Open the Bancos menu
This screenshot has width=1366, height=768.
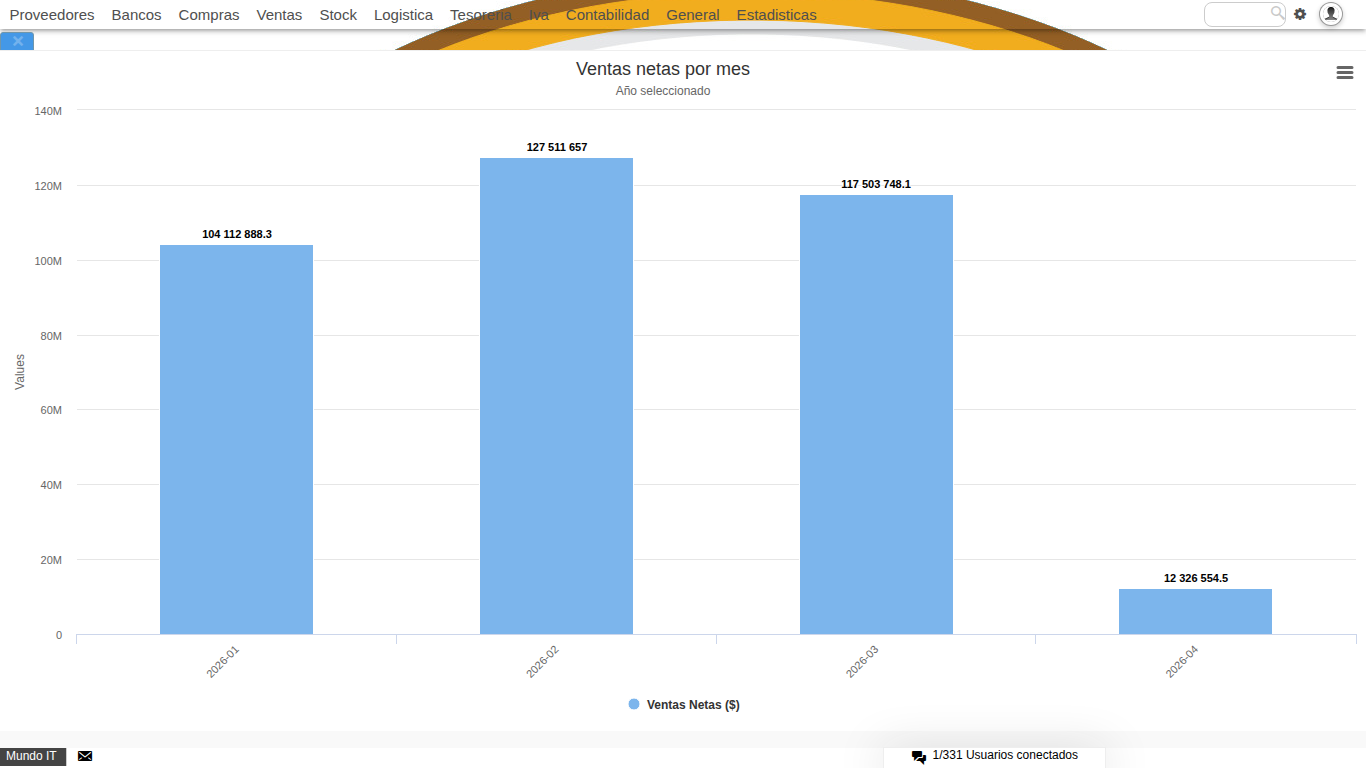coord(136,15)
